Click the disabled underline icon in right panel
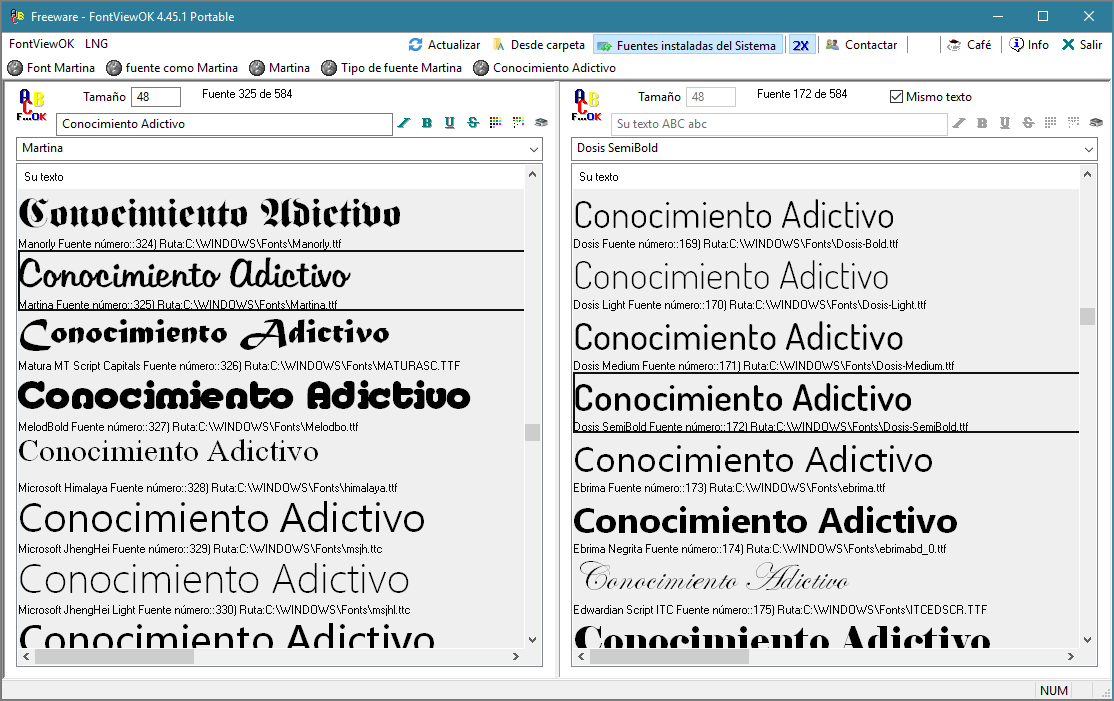This screenshot has width=1114, height=701. [1005, 123]
